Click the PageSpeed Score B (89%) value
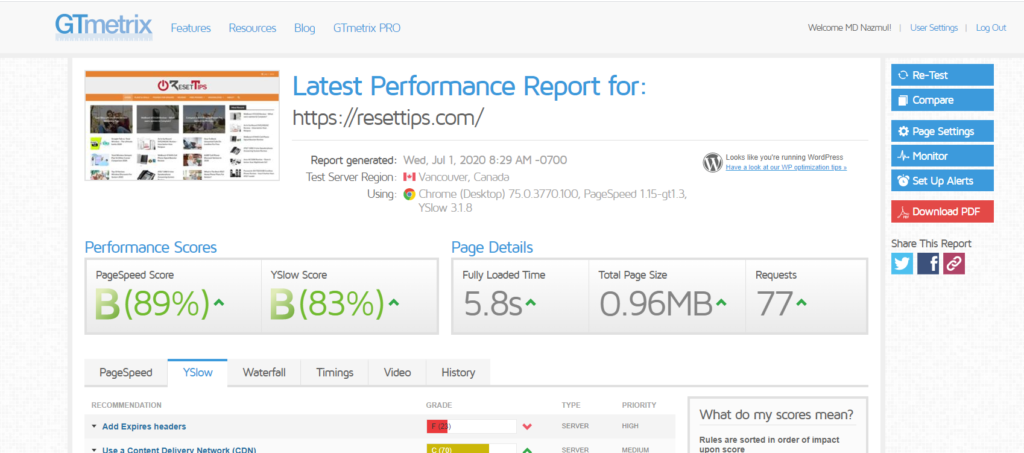The image size is (1024, 453). coord(152,304)
